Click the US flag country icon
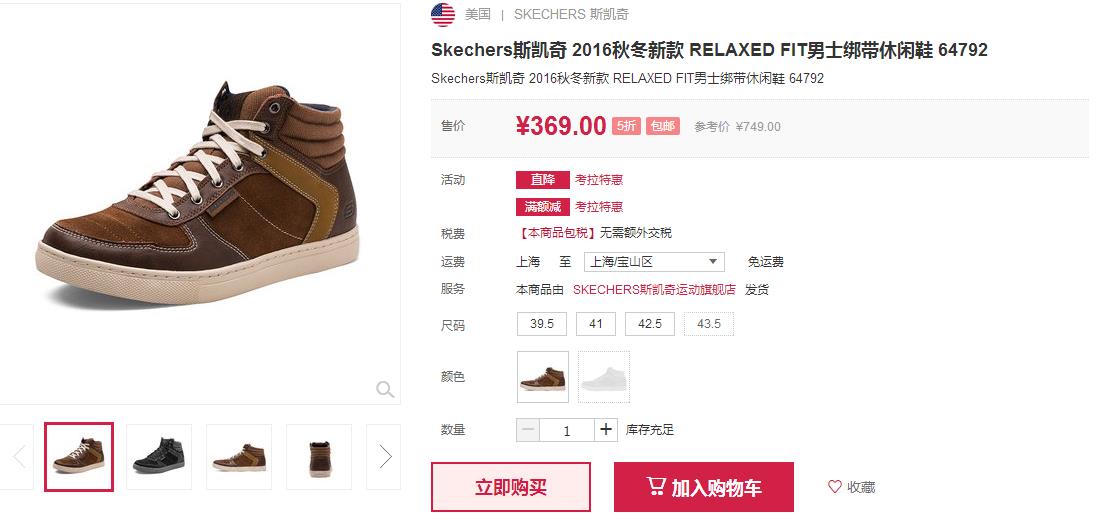 (443, 15)
